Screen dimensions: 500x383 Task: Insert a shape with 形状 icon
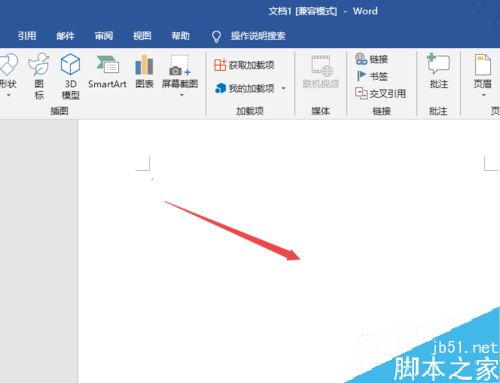point(8,65)
